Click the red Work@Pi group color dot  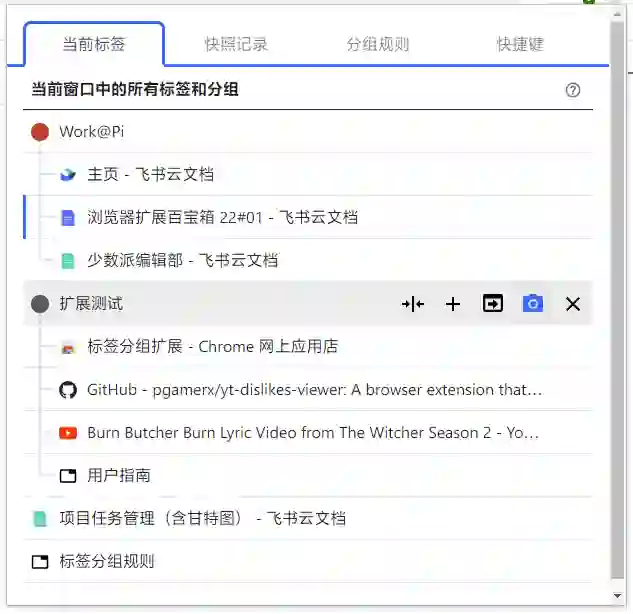(40, 132)
